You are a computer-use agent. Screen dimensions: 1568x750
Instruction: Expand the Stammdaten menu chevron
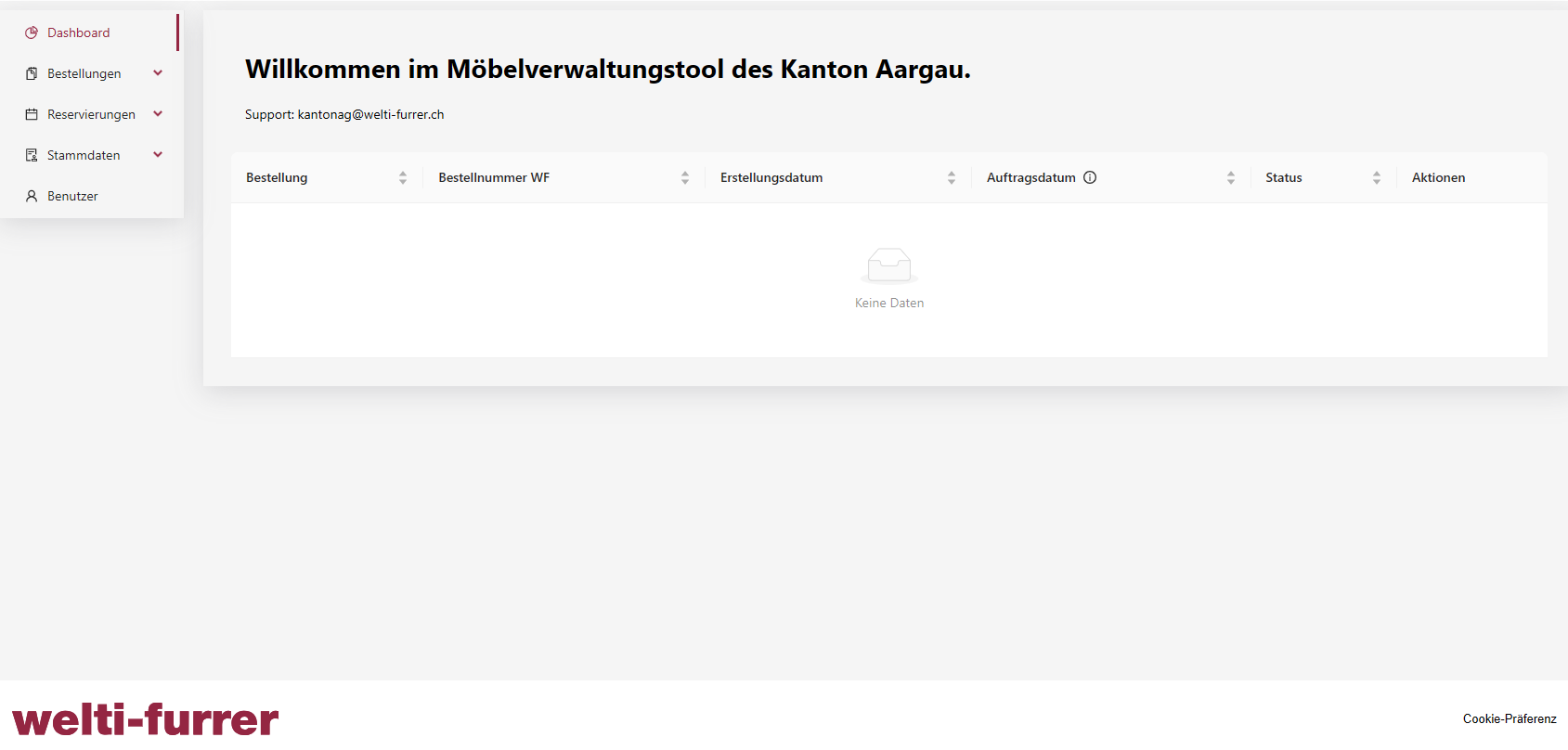point(158,155)
